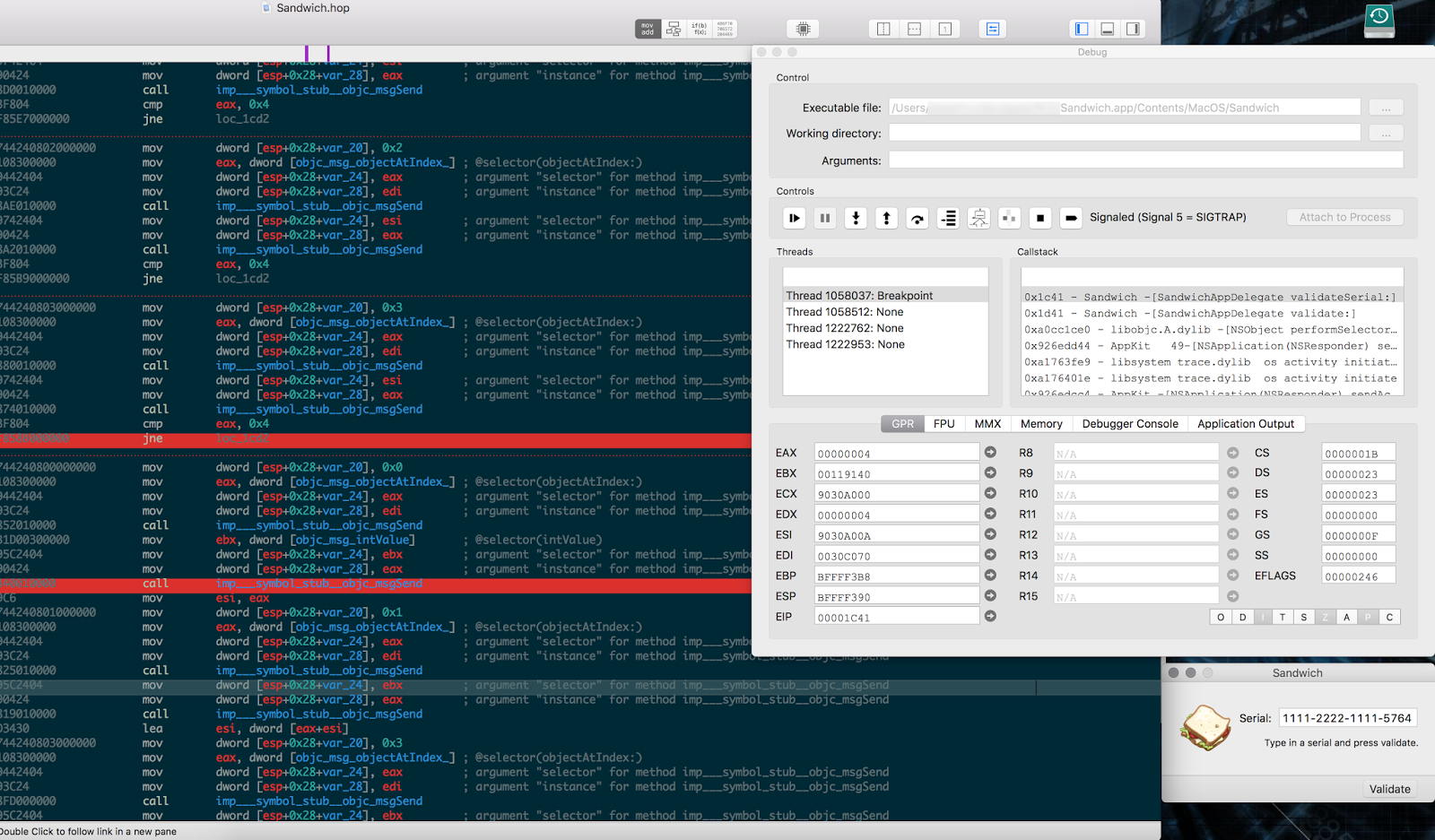Image resolution: width=1435 pixels, height=840 pixels.
Task: Select the Serial number input field
Action: point(1349,717)
